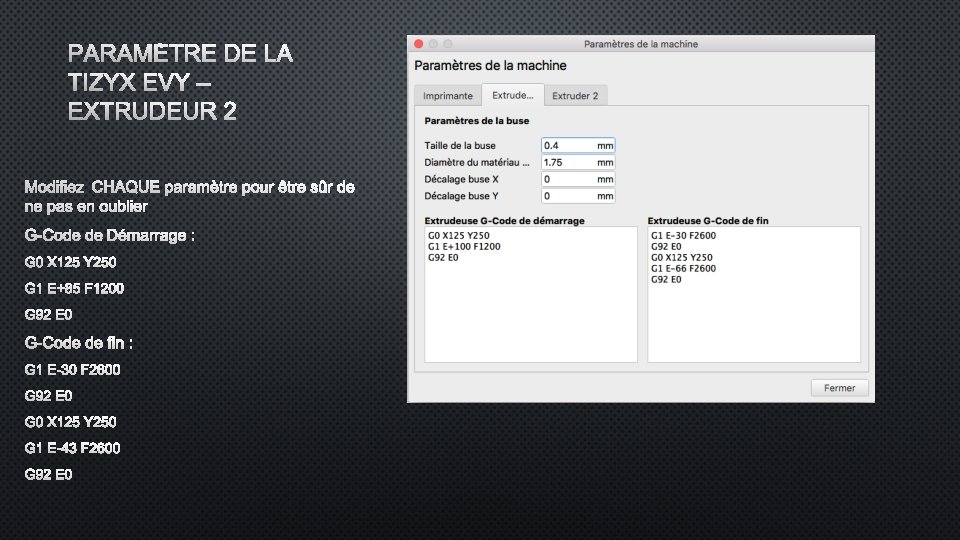960x540 pixels.
Task: Edit the Taille de la buse field
Action: pos(578,145)
